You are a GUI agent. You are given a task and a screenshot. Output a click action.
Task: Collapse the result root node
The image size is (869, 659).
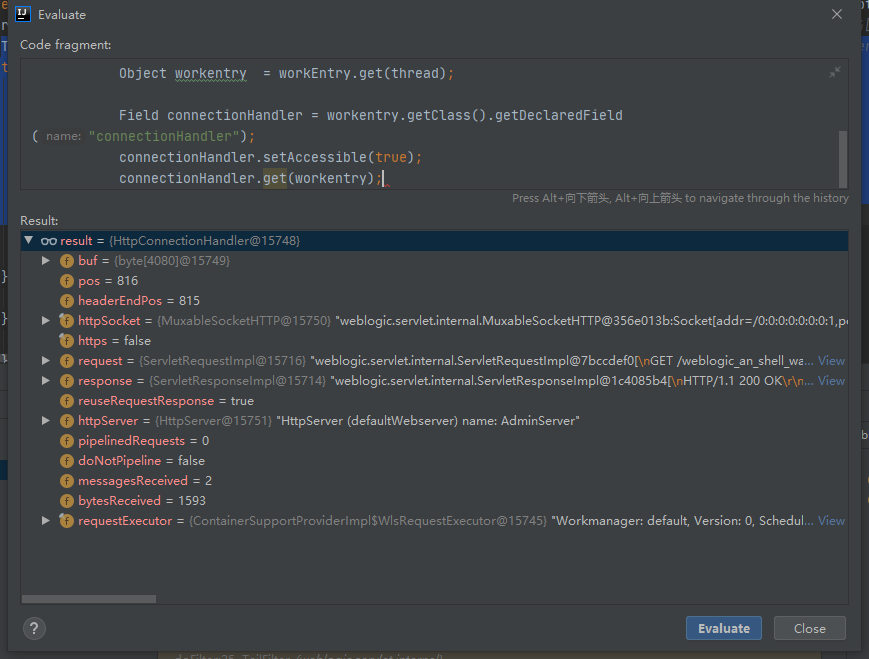[29, 241]
